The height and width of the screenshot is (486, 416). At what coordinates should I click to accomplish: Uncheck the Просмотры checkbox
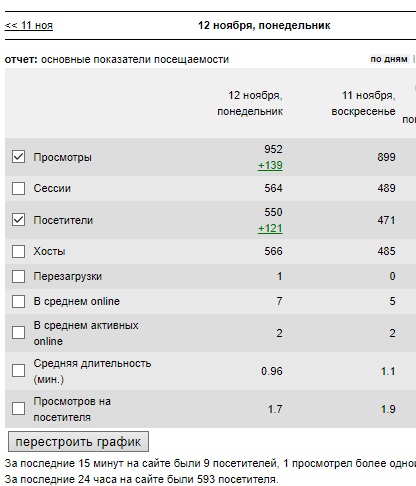click(x=18, y=157)
